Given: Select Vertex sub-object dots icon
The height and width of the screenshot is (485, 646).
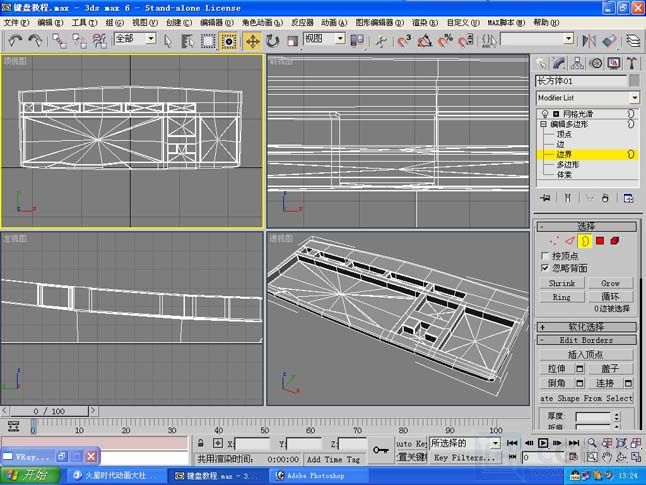Looking at the screenshot, I should [554, 240].
